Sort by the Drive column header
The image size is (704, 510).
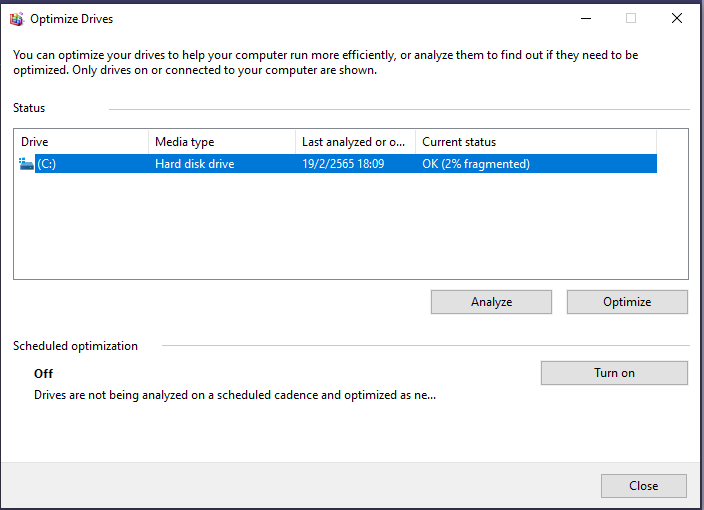click(81, 142)
